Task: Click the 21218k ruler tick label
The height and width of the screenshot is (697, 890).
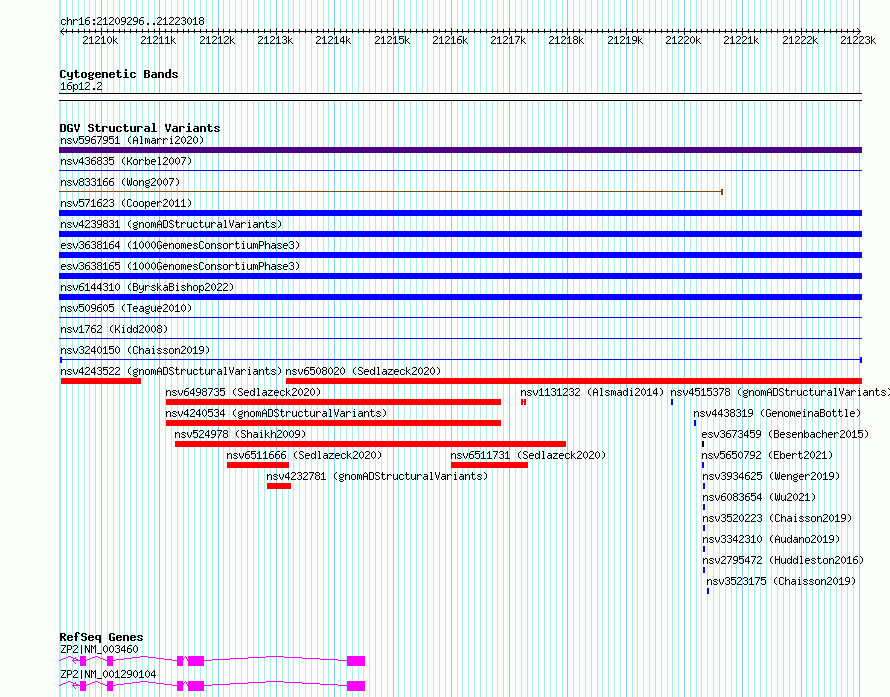Action: point(566,40)
